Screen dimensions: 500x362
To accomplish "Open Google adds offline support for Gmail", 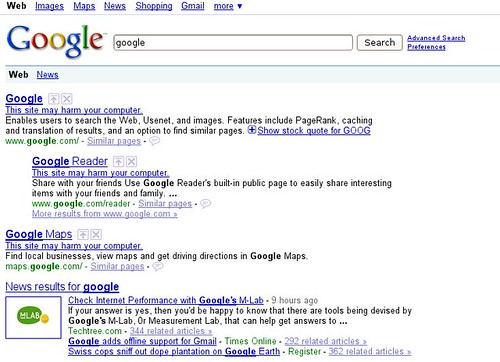I will point(142,341).
